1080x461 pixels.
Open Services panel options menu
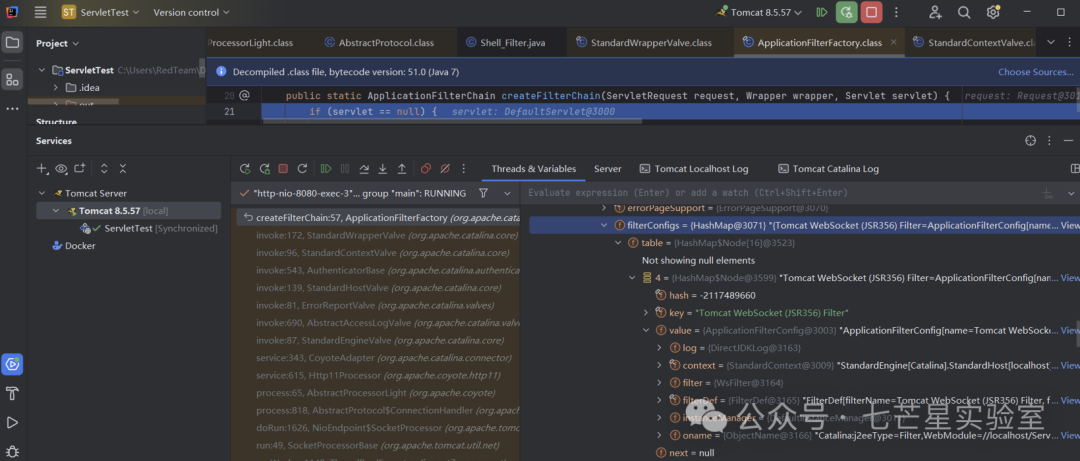pyautogui.click(x=1049, y=141)
